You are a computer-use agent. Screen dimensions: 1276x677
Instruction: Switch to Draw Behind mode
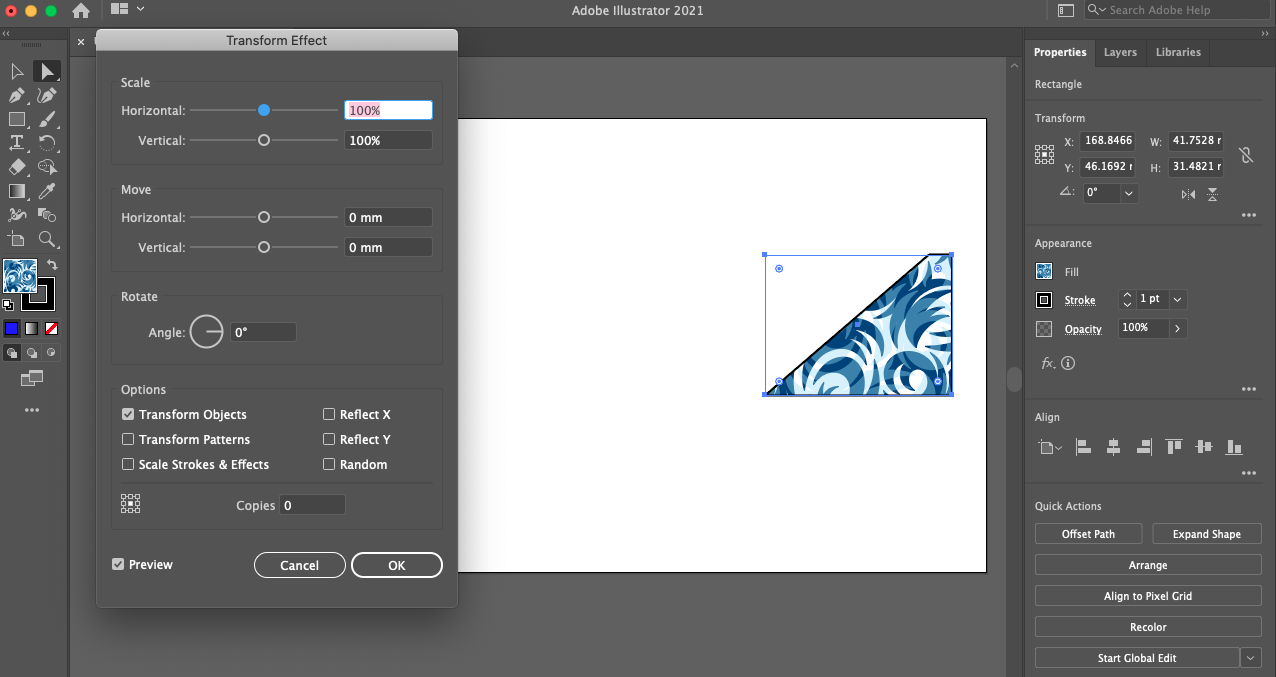coord(32,352)
